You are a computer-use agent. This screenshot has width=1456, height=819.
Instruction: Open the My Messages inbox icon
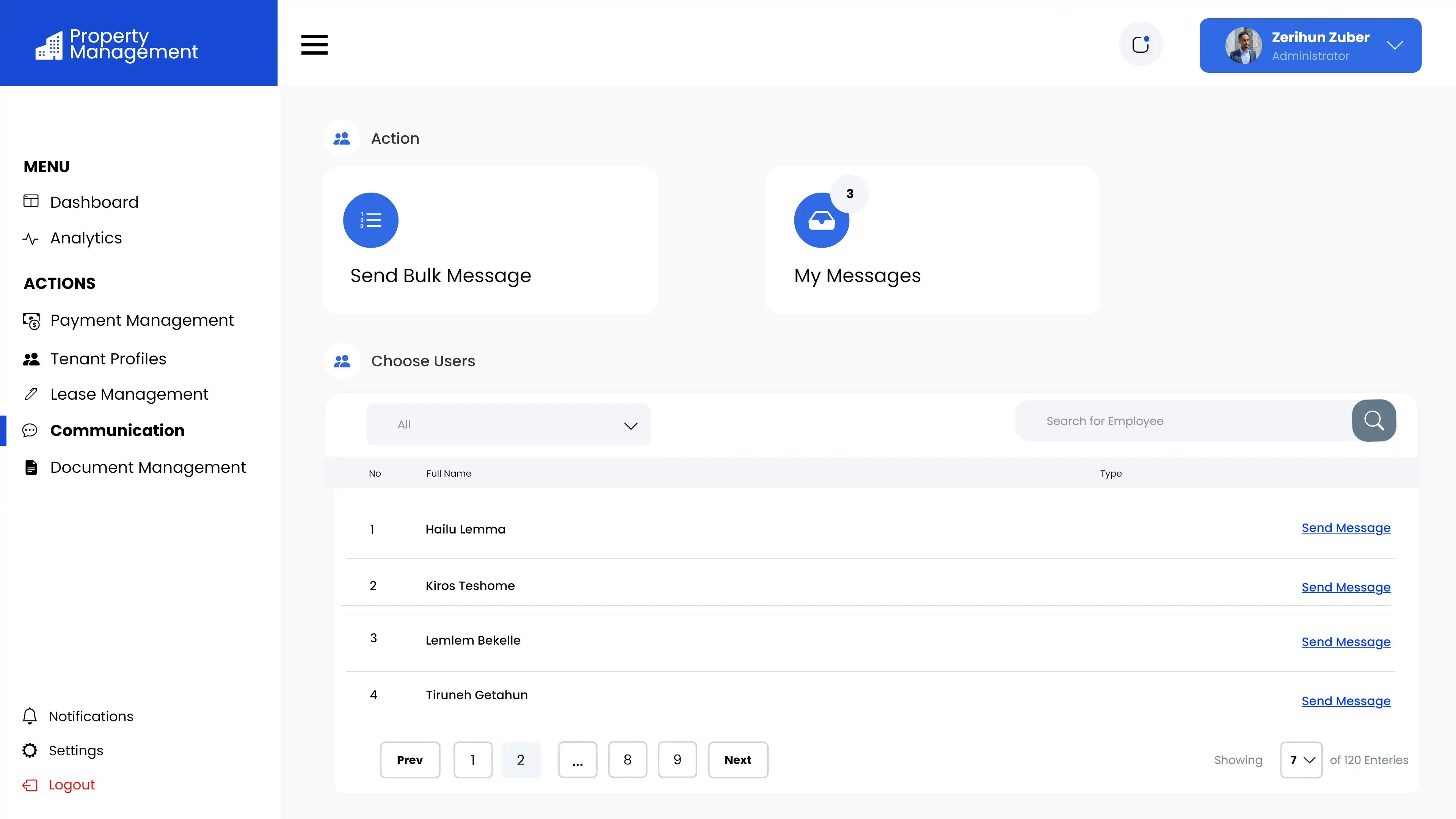pos(821,220)
